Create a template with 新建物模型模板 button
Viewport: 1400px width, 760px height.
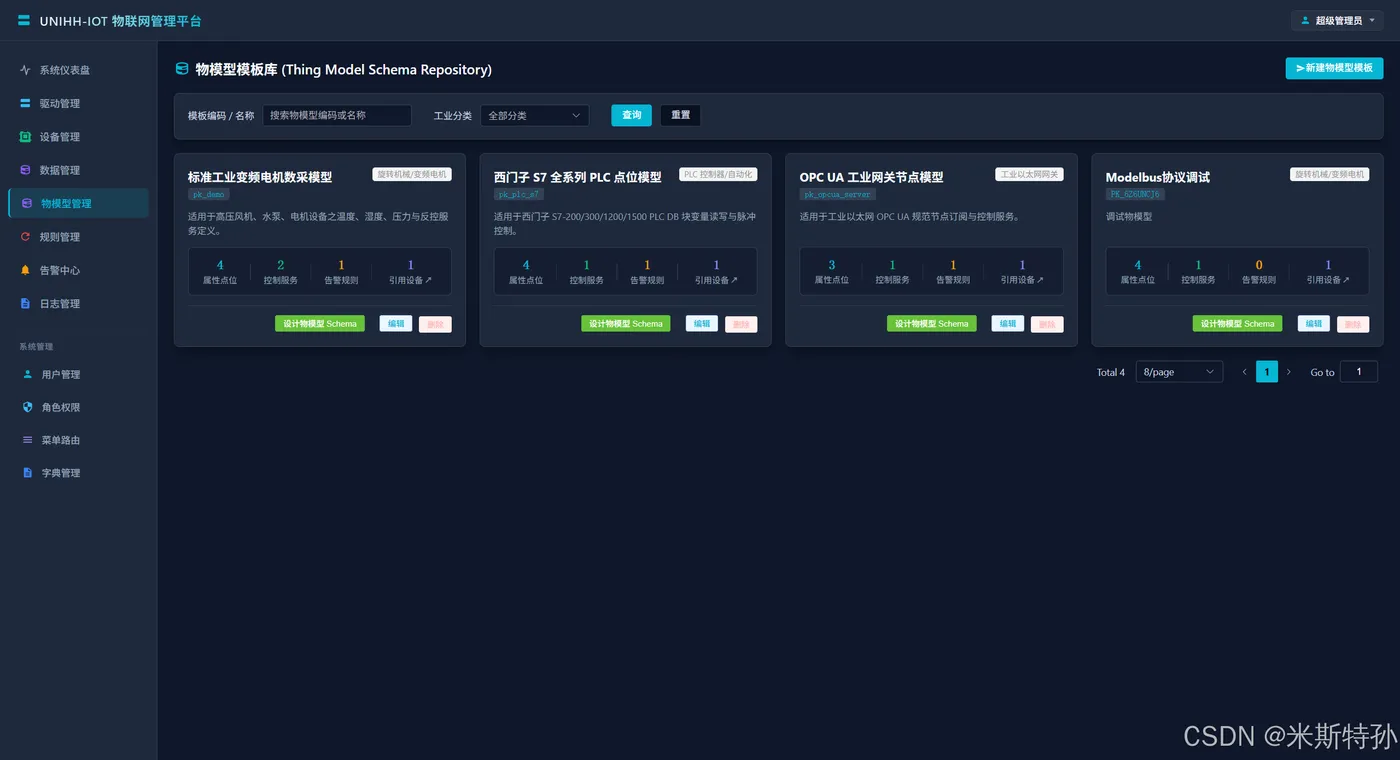coord(1334,68)
